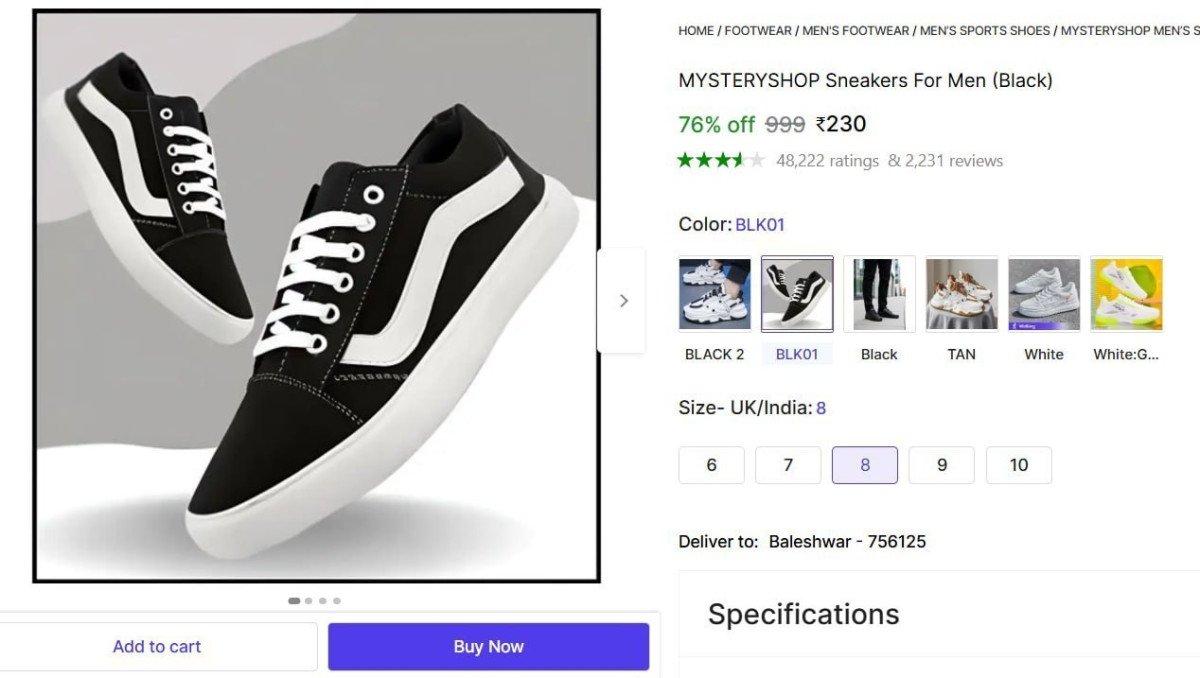The height and width of the screenshot is (678, 1200).
Task: Select the White:G color variant
Action: pyautogui.click(x=1126, y=292)
